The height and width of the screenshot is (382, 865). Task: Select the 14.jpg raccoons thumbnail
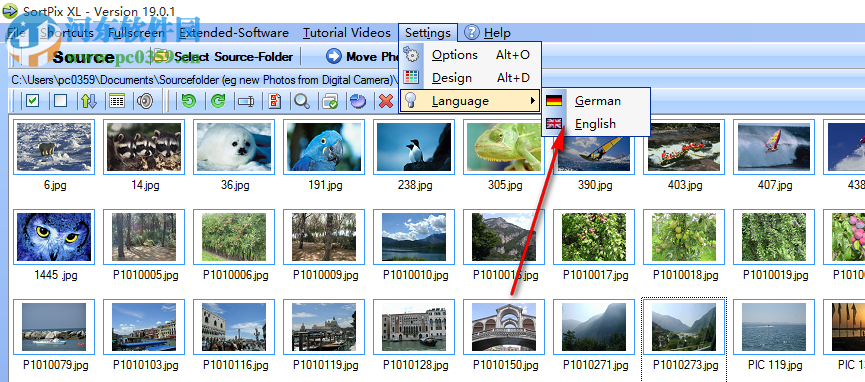tap(144, 147)
